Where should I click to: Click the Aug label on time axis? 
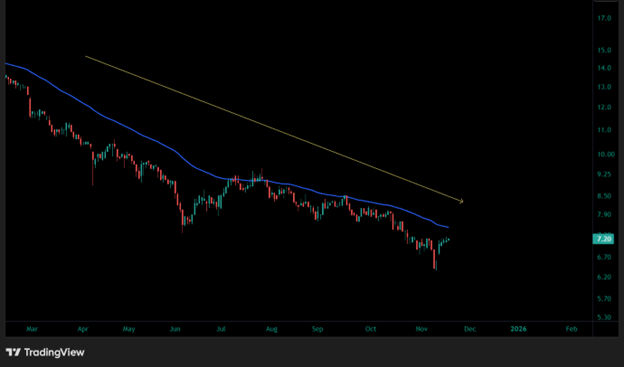(x=271, y=329)
